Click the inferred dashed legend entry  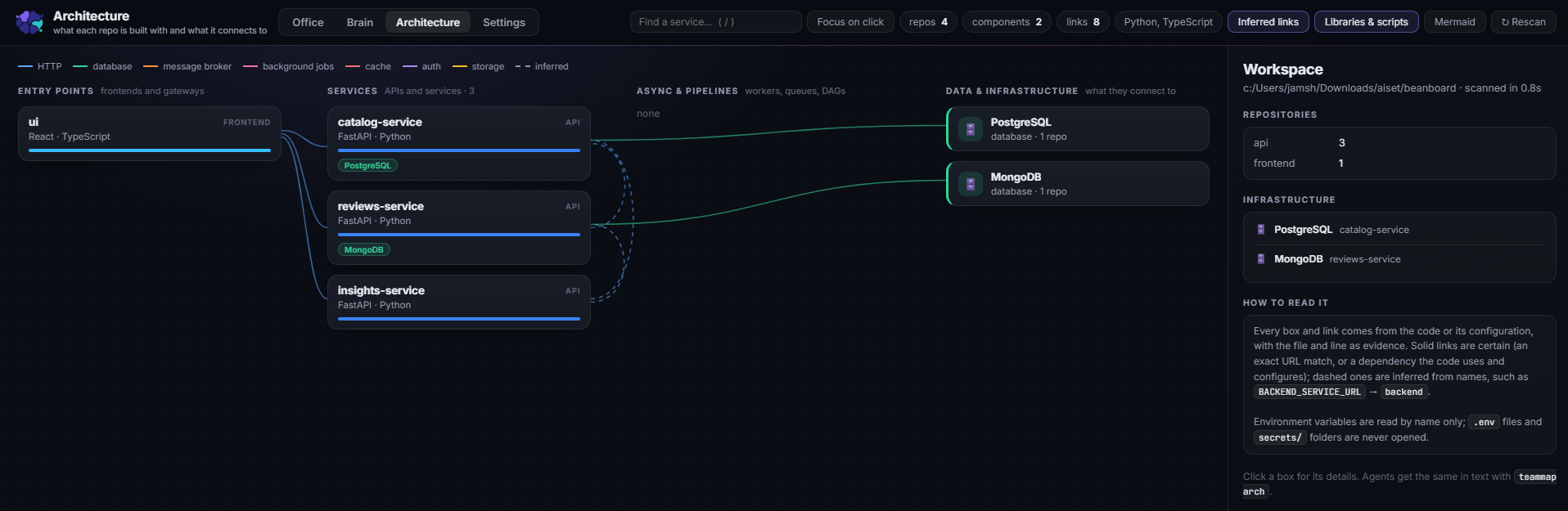542,66
